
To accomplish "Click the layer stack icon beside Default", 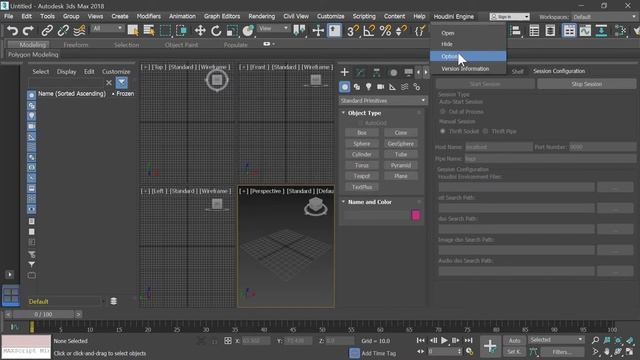I will point(113,301).
